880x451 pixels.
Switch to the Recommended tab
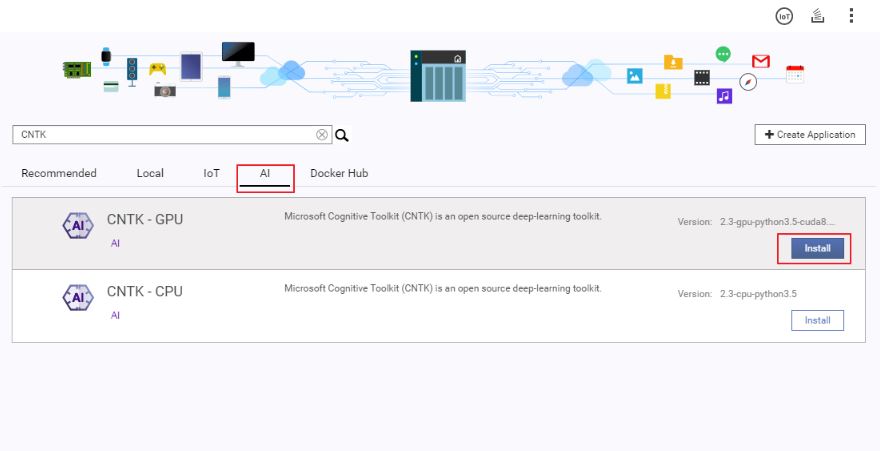(x=59, y=173)
